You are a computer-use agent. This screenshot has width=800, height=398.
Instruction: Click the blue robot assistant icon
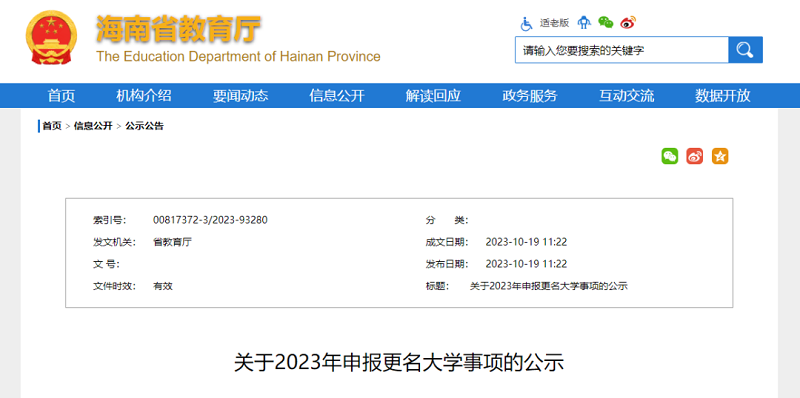coord(584,22)
